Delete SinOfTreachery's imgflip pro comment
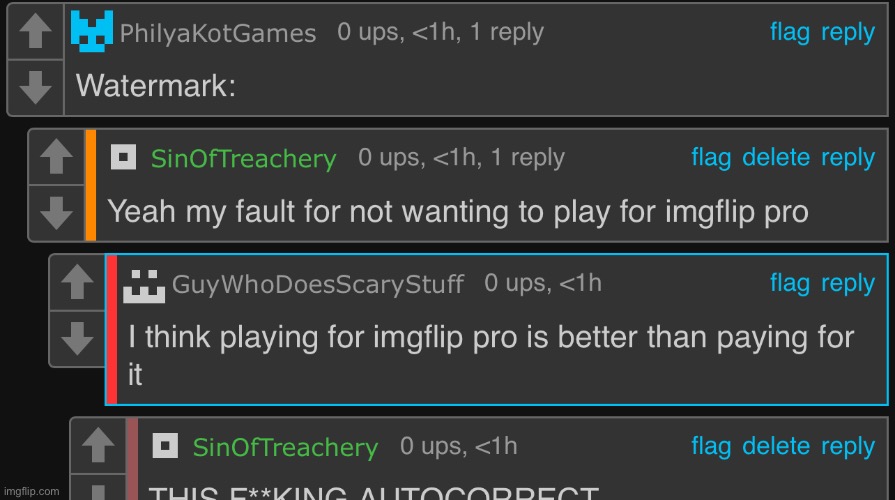Viewport: 895px width, 500px height. (776, 158)
